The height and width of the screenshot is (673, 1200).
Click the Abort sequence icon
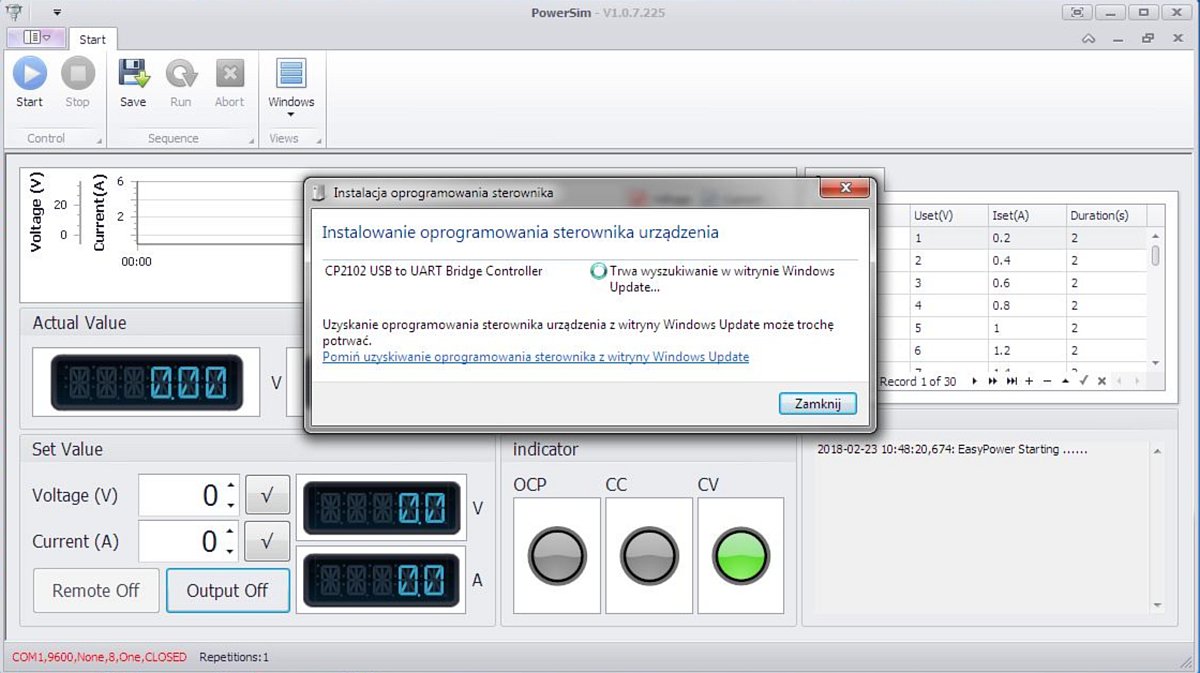(229, 73)
